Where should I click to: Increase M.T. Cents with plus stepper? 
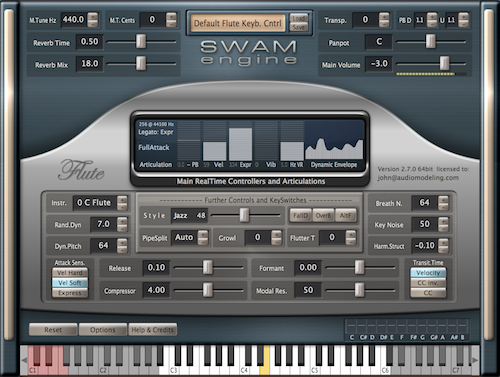[171, 16]
